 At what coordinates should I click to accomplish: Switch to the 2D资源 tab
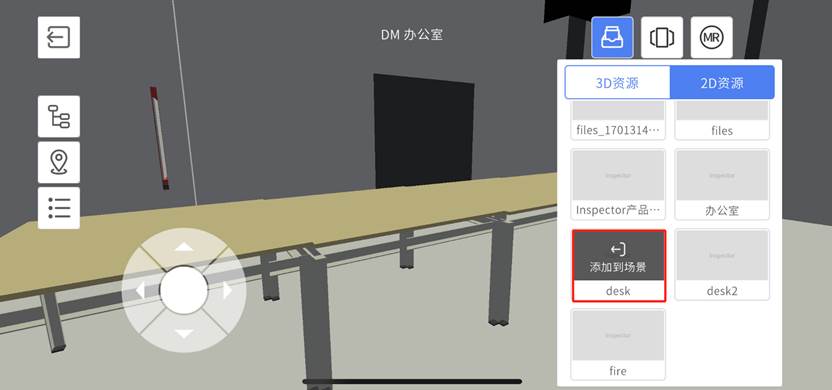point(722,83)
